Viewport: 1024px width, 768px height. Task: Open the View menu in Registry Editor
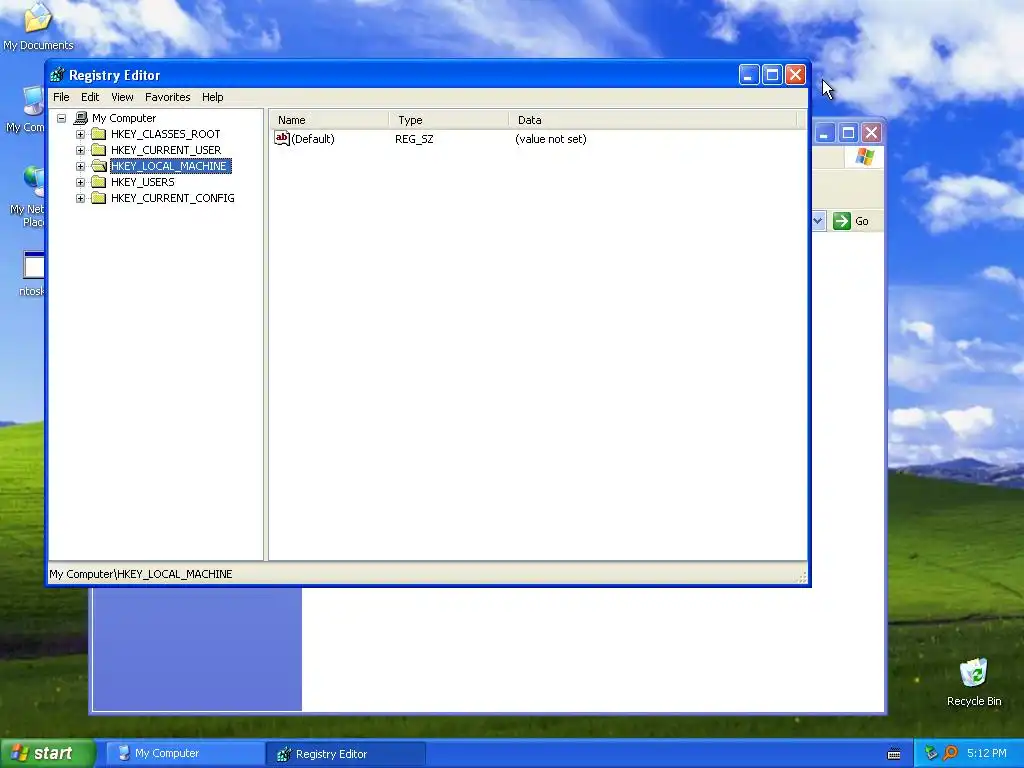click(122, 97)
